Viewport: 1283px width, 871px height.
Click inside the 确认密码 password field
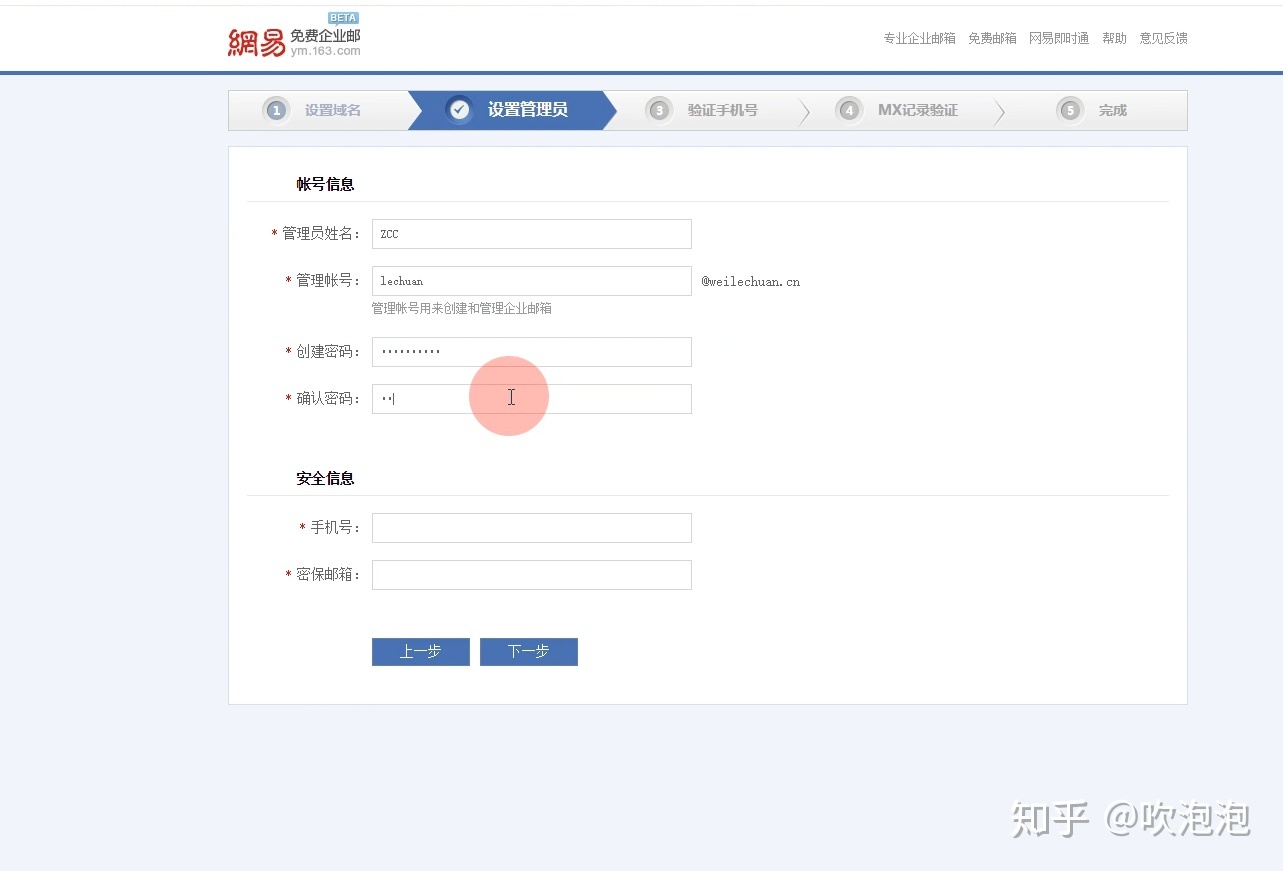click(x=530, y=398)
